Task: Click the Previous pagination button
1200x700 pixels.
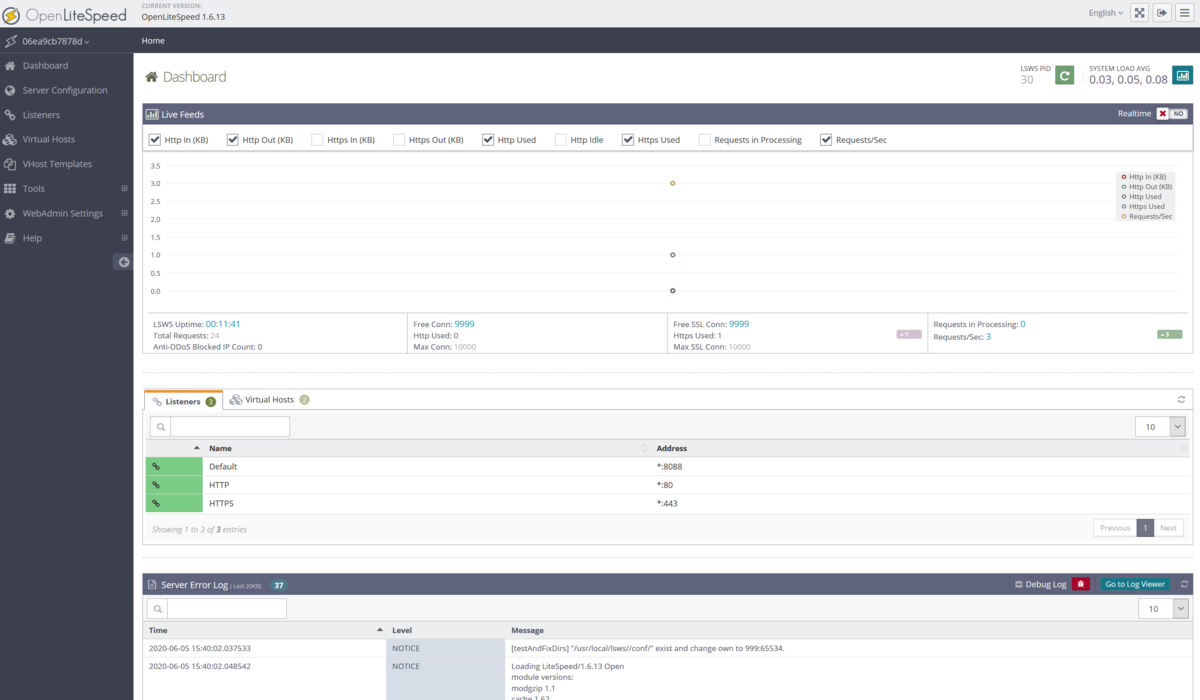Action: click(1115, 528)
